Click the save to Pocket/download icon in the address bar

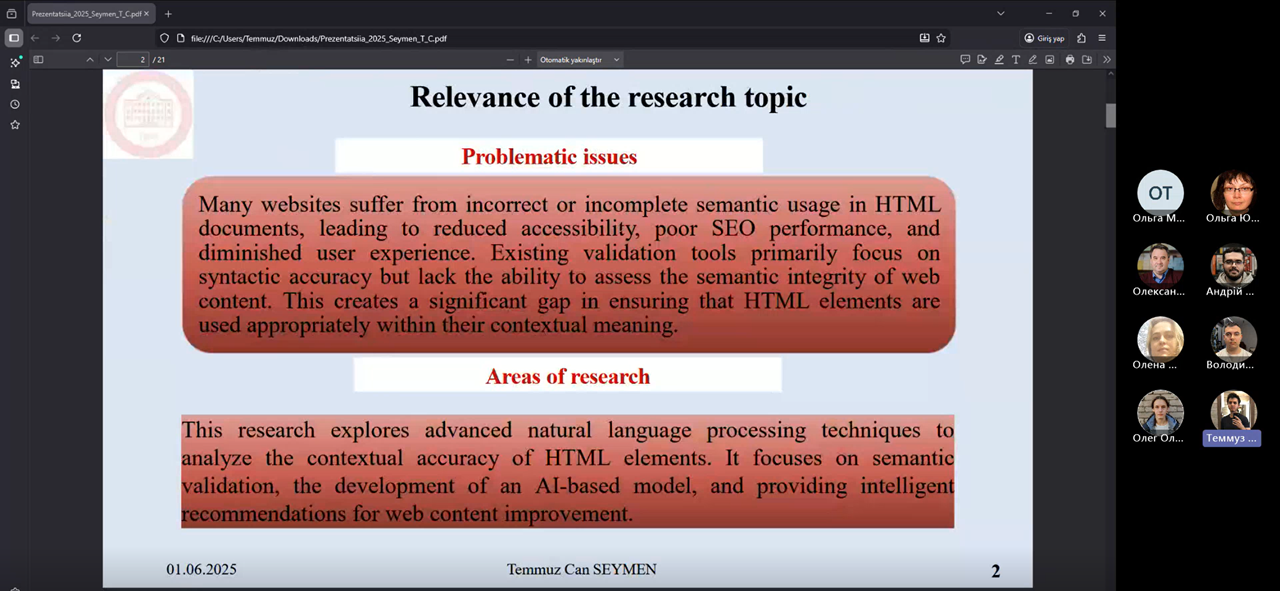924,38
